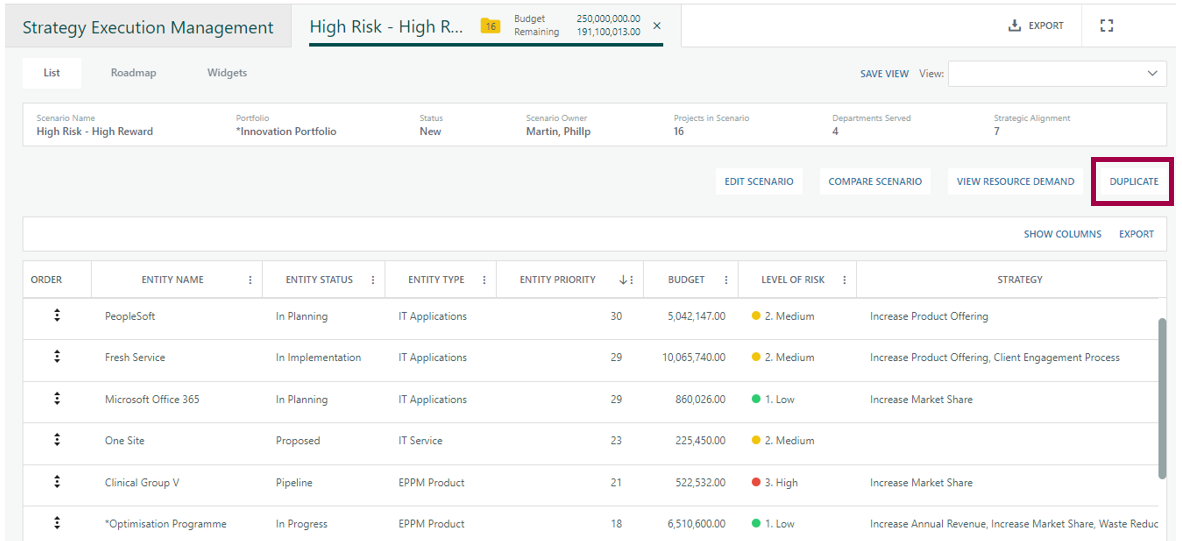Click the 'Proposed' status cell
This screenshot has height=541, width=1182.
point(298,441)
